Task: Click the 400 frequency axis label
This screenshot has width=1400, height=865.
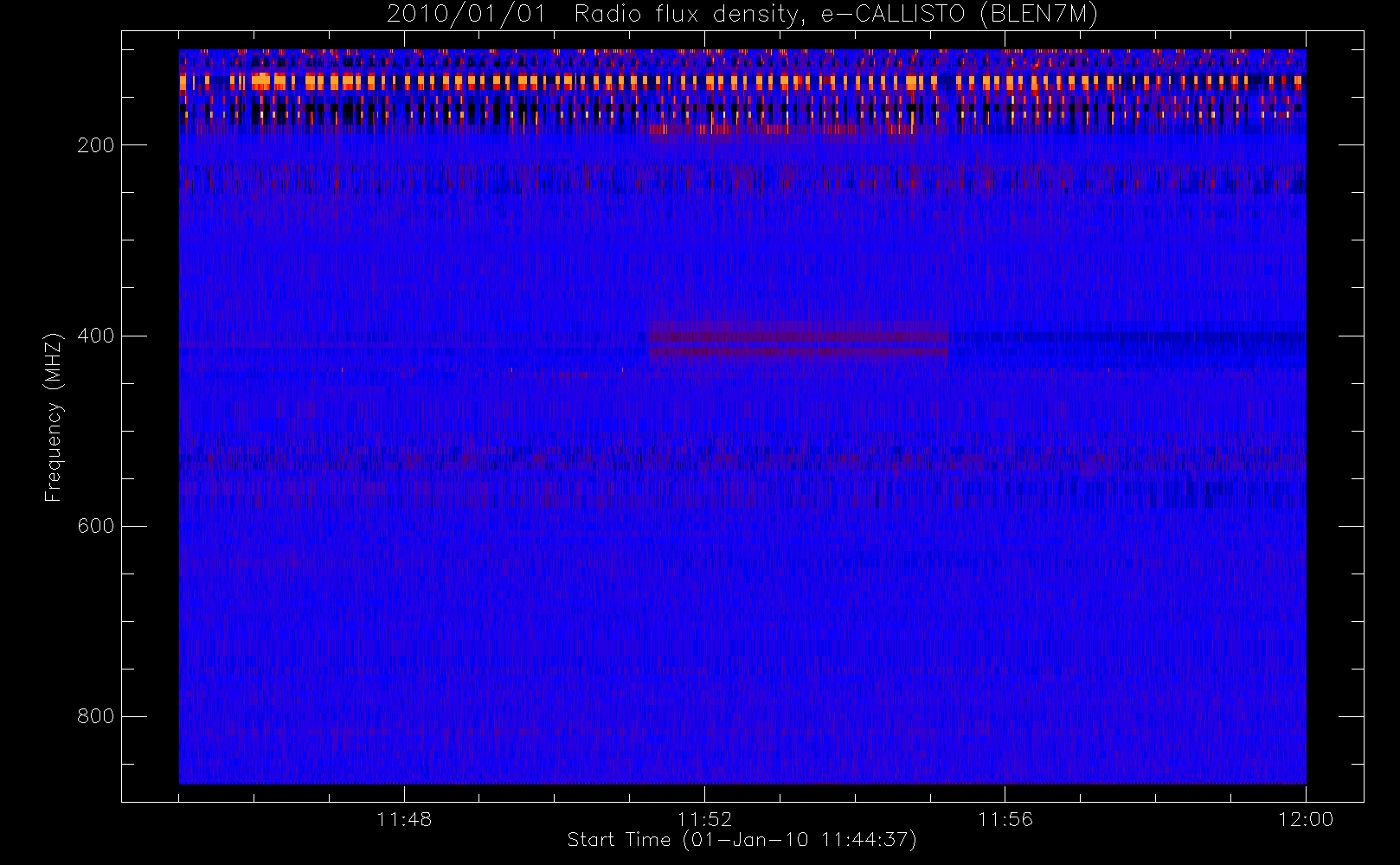Action: click(95, 336)
